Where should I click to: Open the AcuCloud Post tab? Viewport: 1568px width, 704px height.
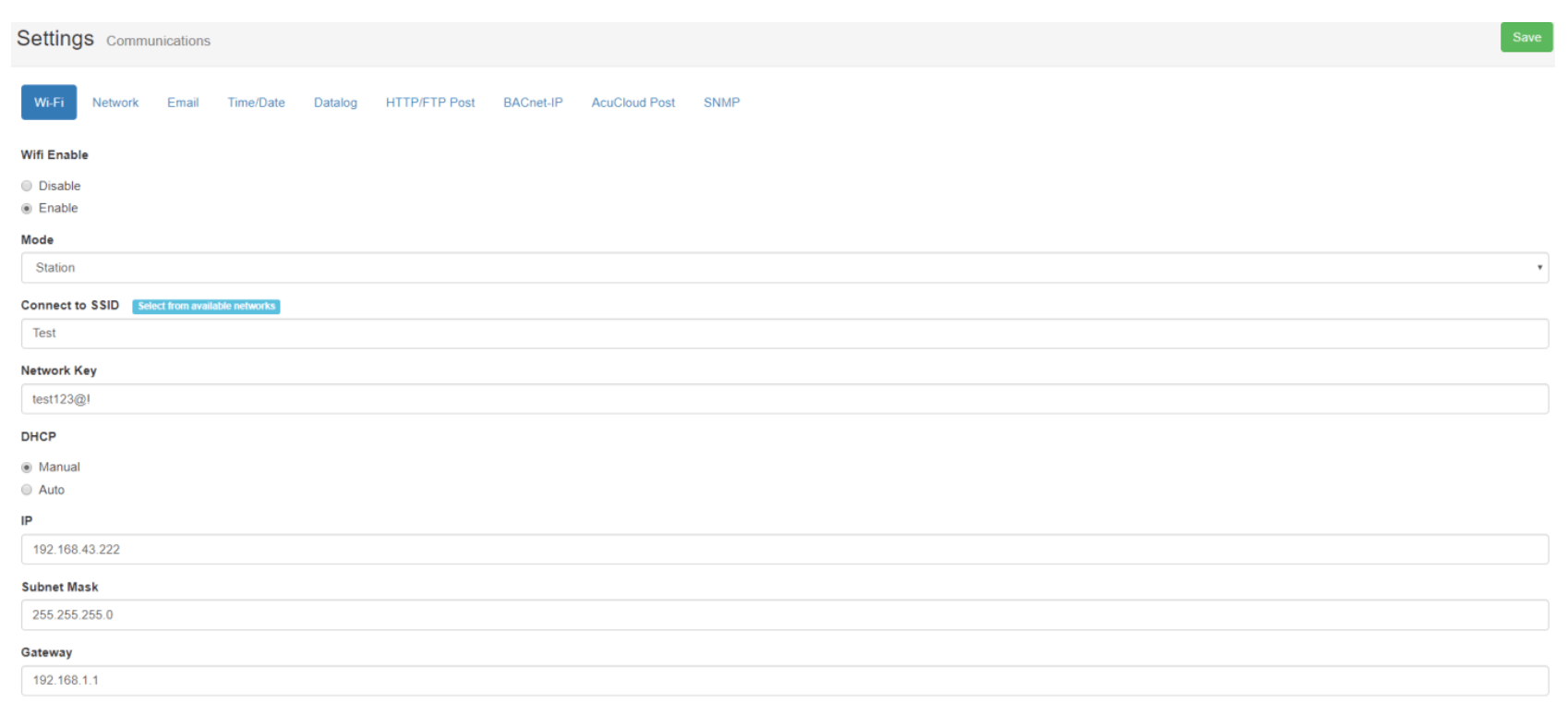coord(633,103)
